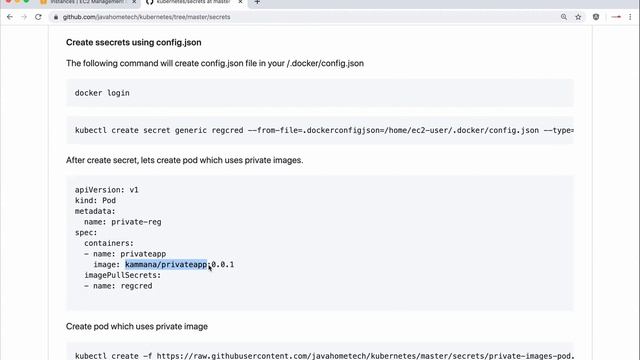
Task: Open the Chrome three-dot menu
Action: point(630,17)
